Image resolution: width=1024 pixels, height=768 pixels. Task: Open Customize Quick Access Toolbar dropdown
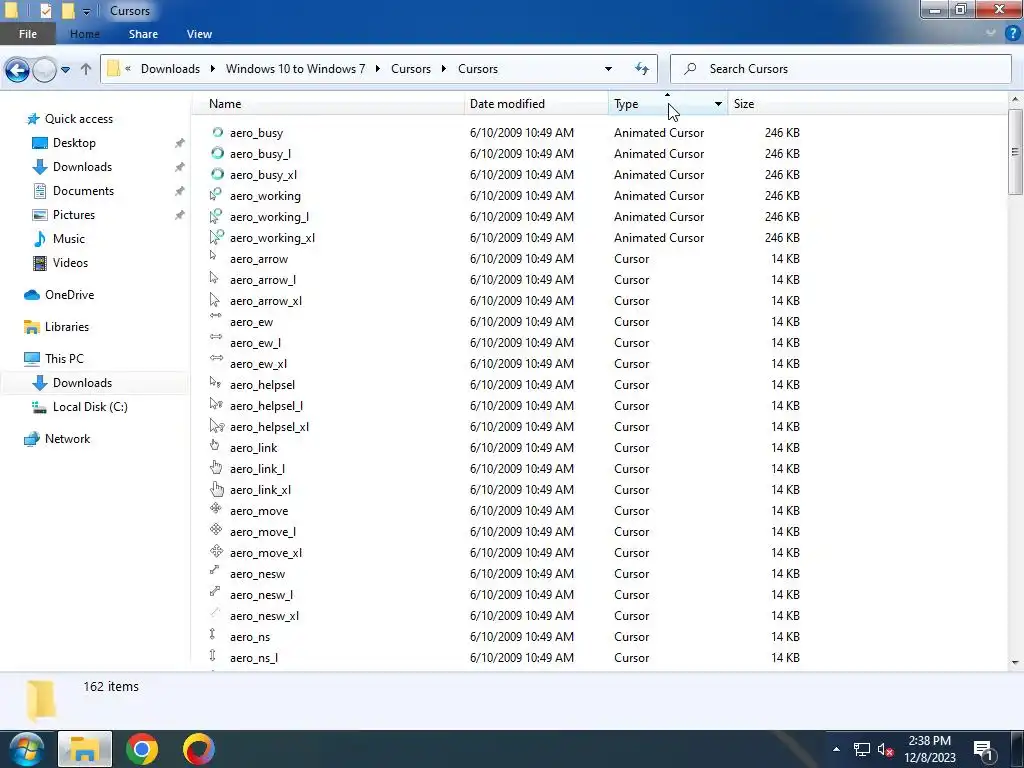tap(86, 11)
